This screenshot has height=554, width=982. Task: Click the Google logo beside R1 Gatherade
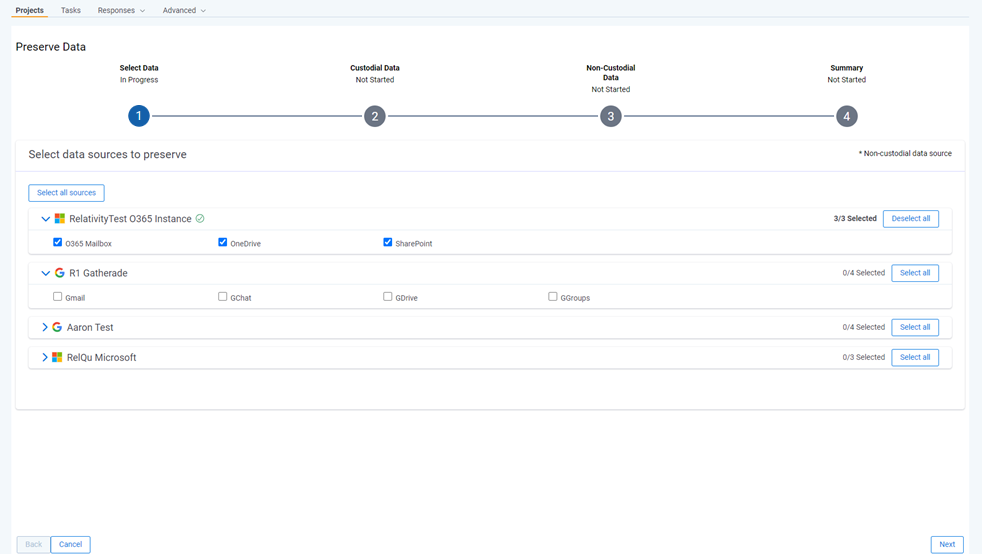click(59, 273)
